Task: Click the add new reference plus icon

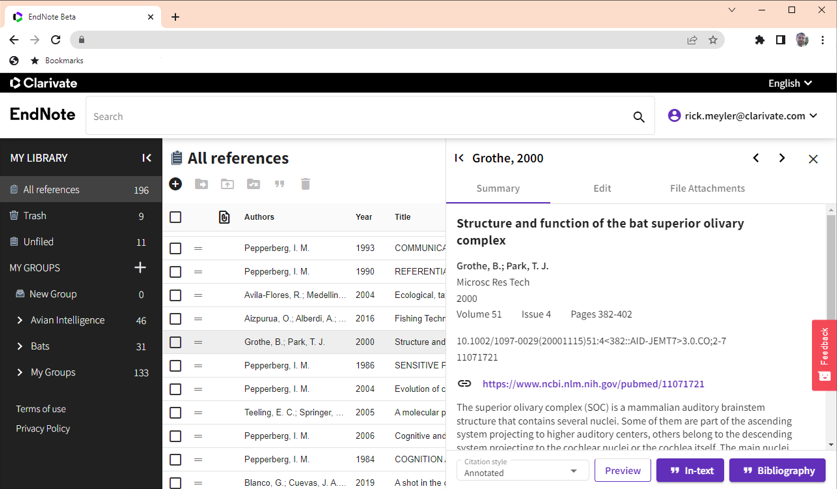Action: pyautogui.click(x=175, y=184)
